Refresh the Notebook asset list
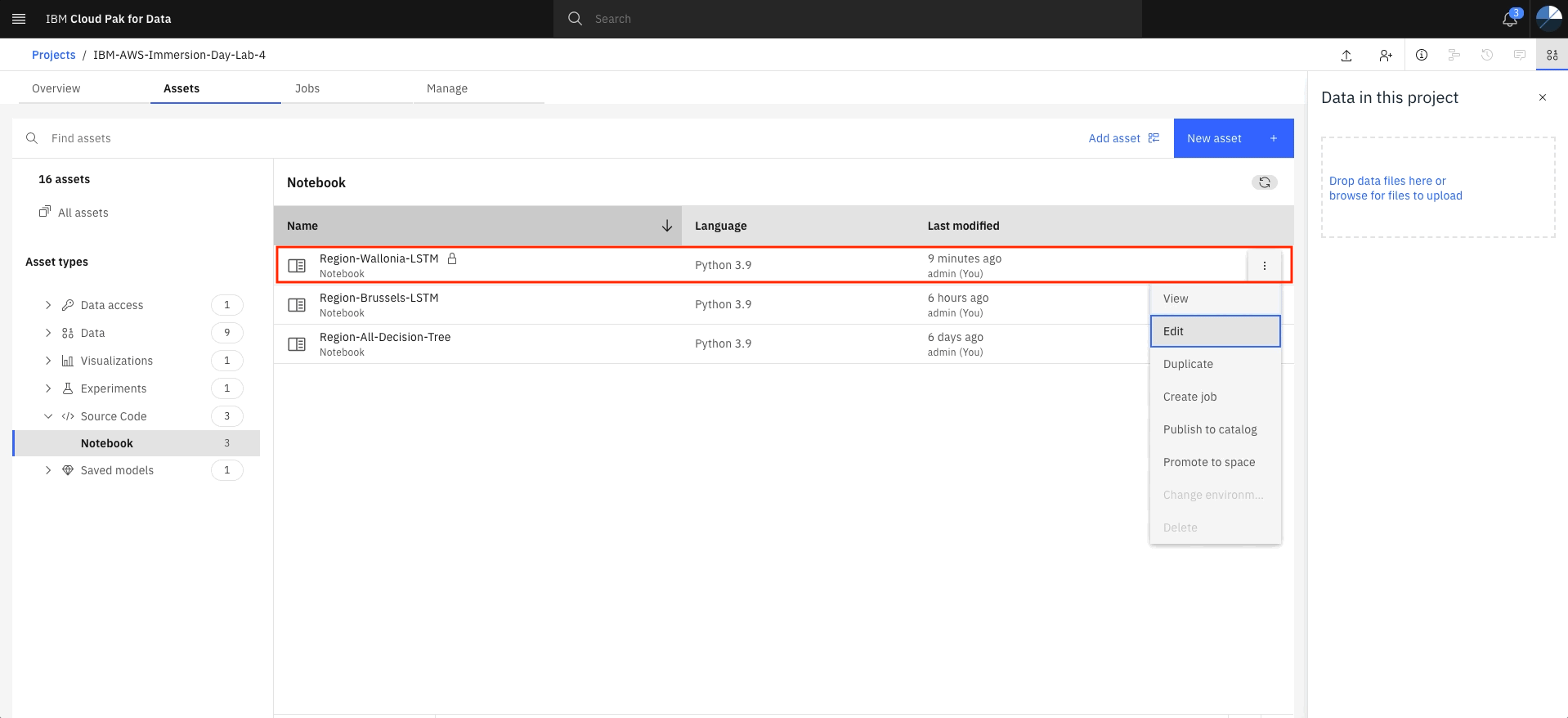This screenshot has width=1568, height=718. click(x=1264, y=182)
